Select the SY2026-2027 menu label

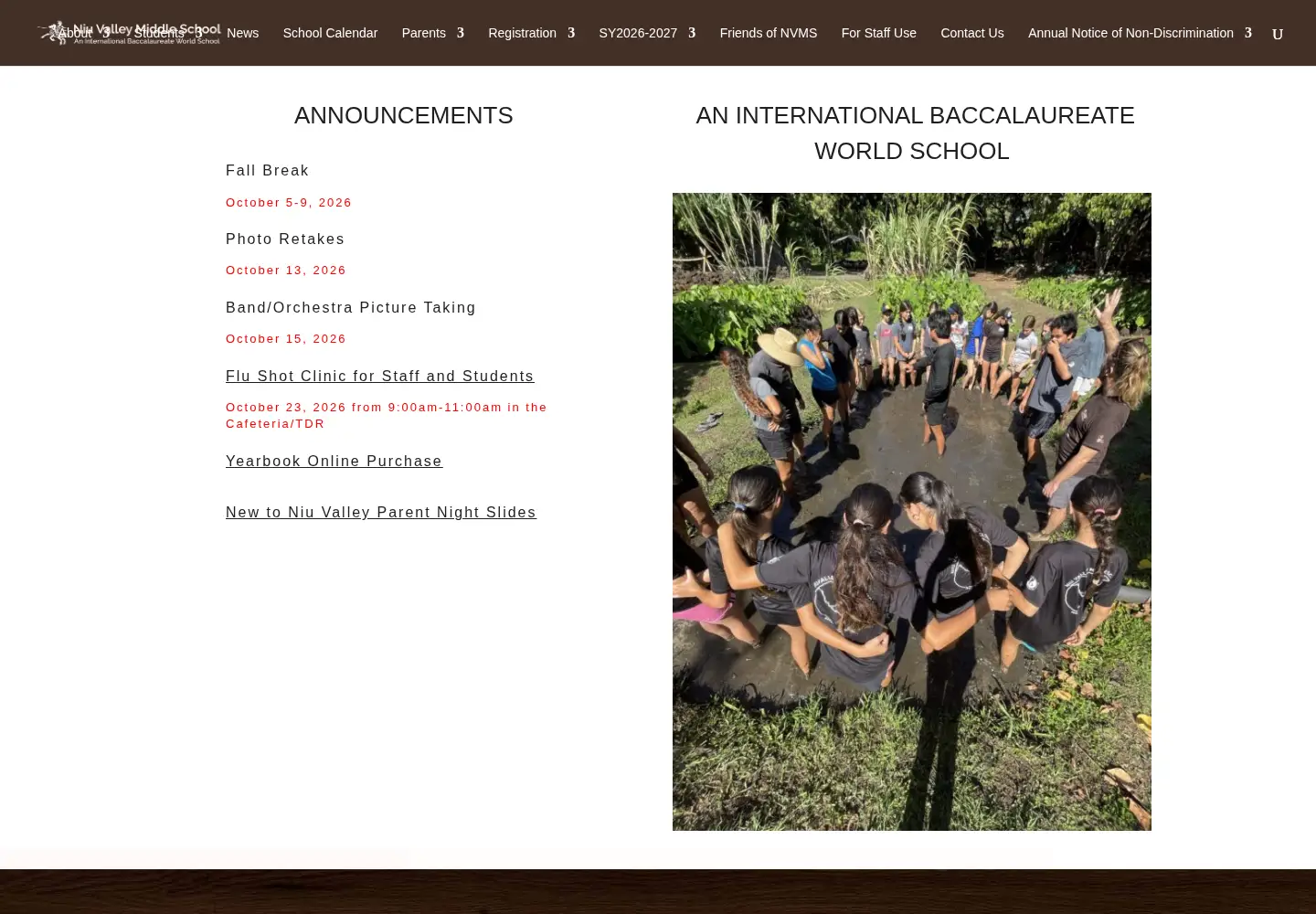[x=638, y=33]
